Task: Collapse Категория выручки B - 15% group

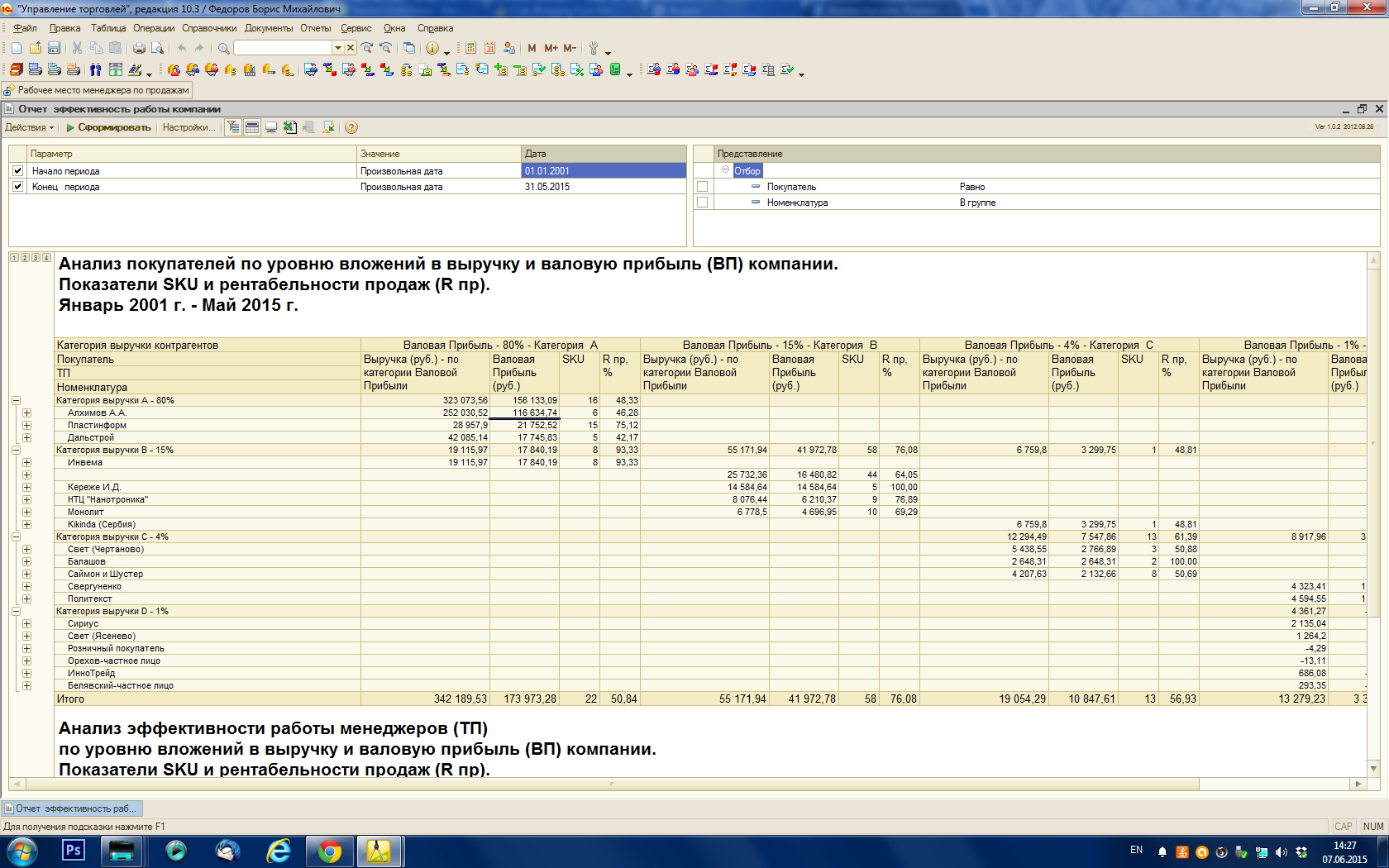Action: click(x=16, y=450)
